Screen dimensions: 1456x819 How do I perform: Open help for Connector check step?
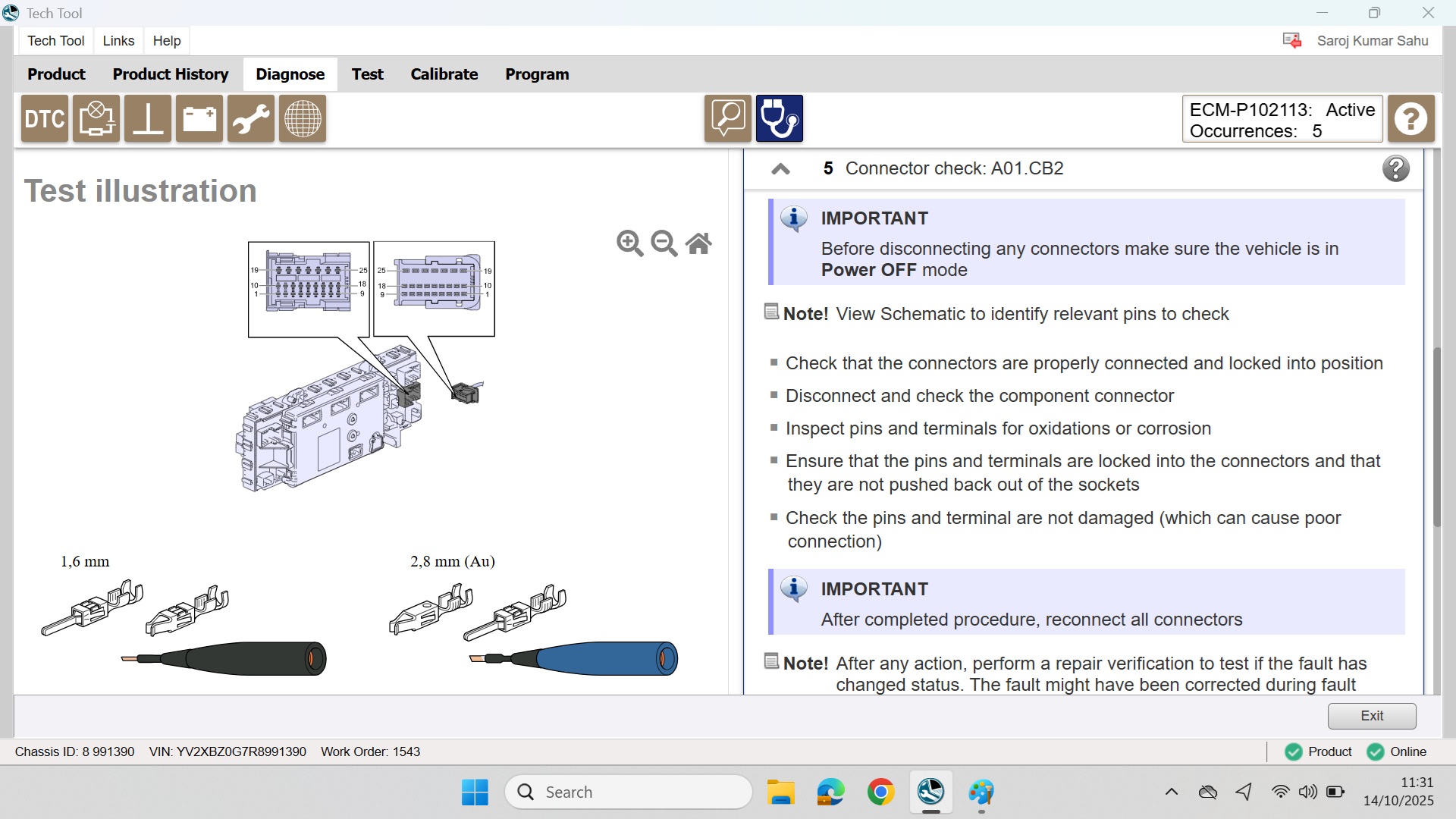tap(1395, 168)
